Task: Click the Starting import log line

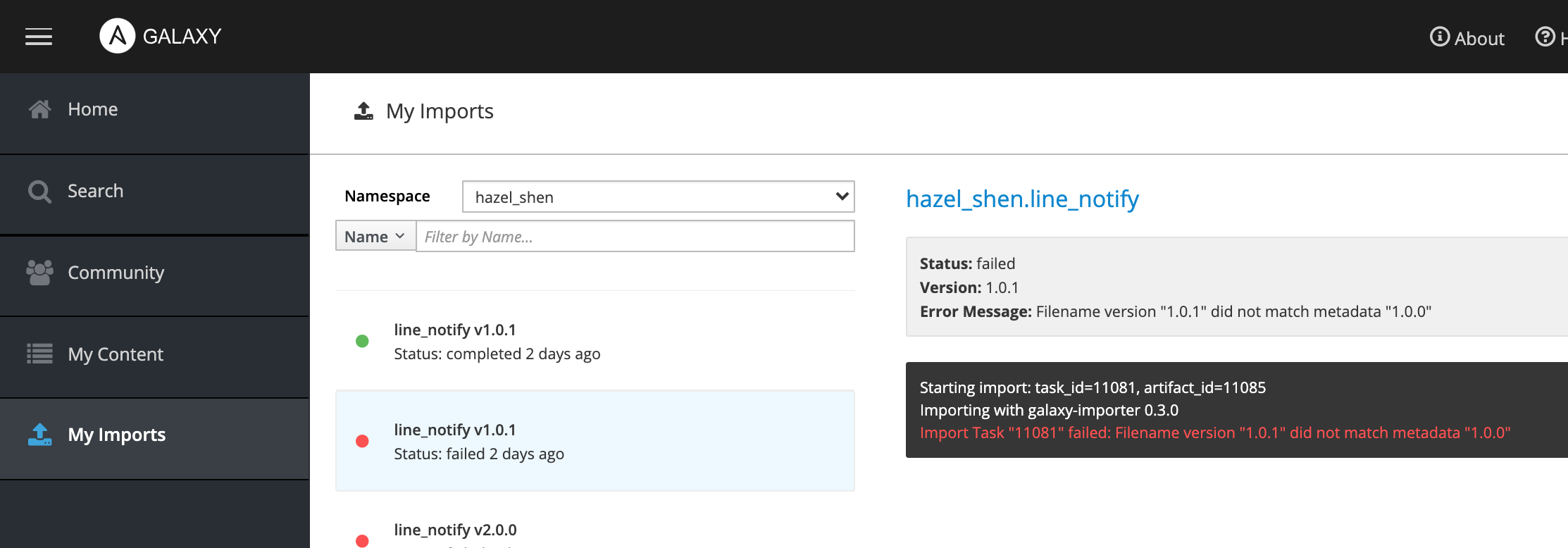Action: 1093,387
